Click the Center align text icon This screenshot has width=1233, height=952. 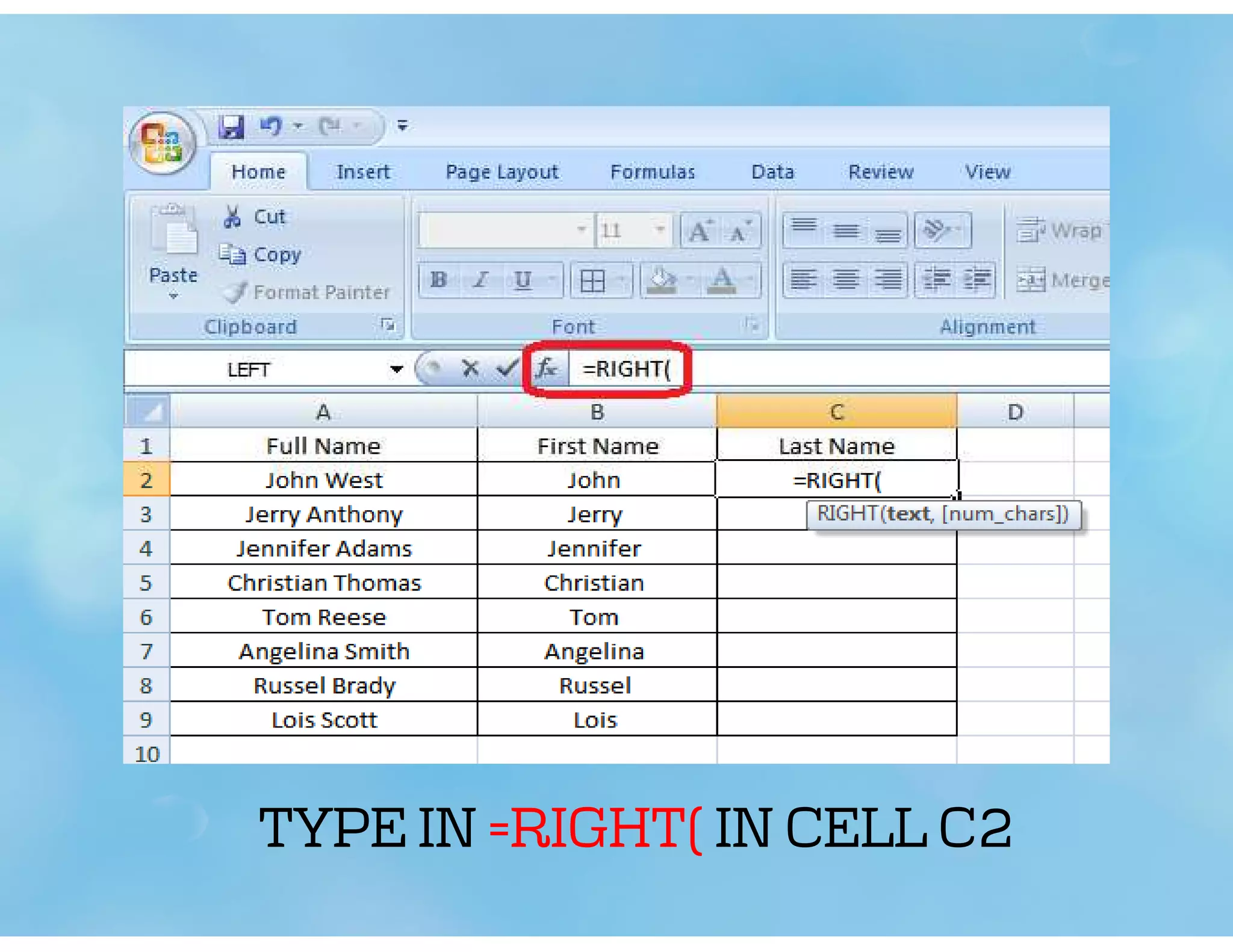(846, 280)
